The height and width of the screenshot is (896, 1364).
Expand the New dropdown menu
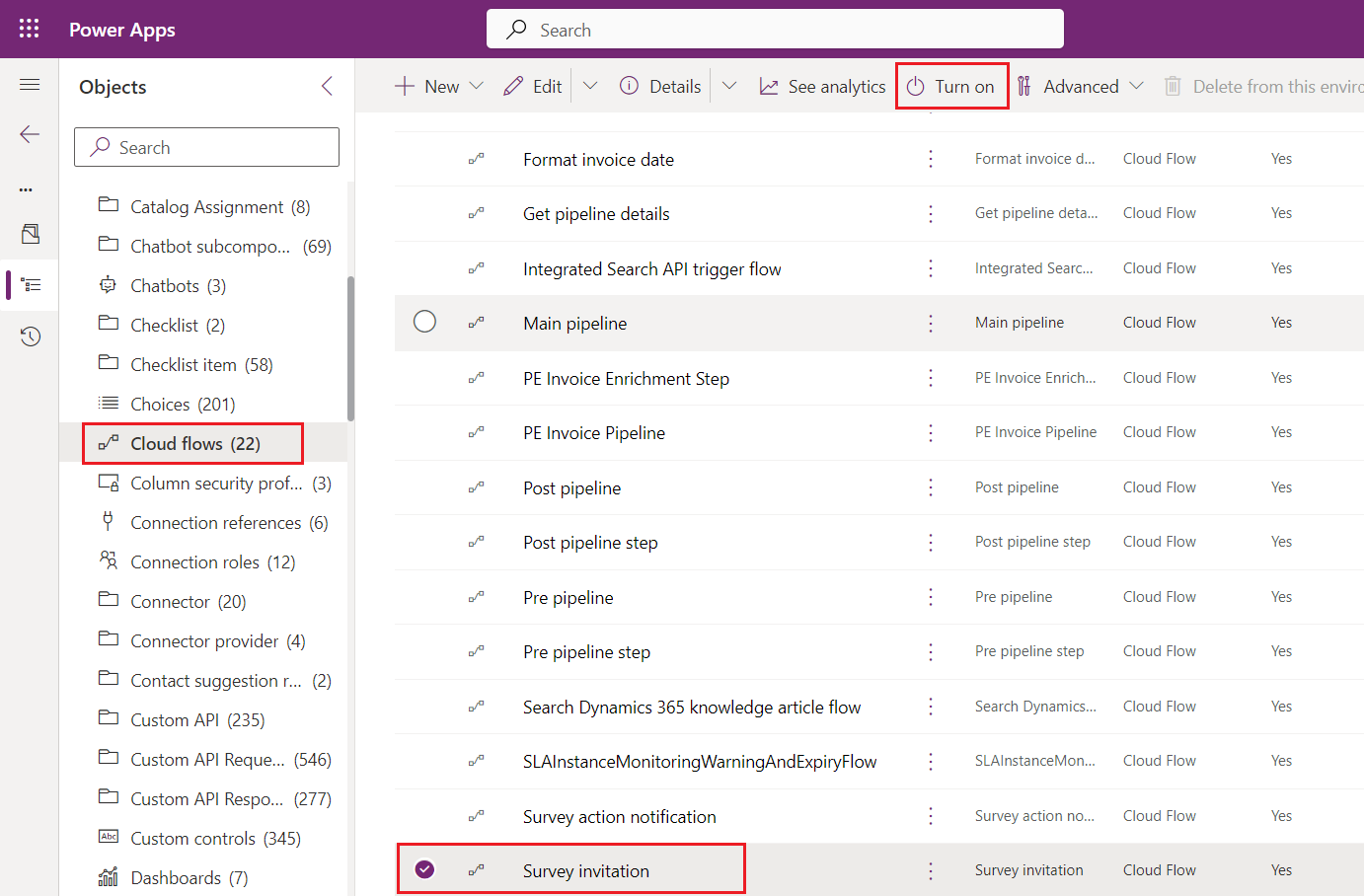[477, 86]
